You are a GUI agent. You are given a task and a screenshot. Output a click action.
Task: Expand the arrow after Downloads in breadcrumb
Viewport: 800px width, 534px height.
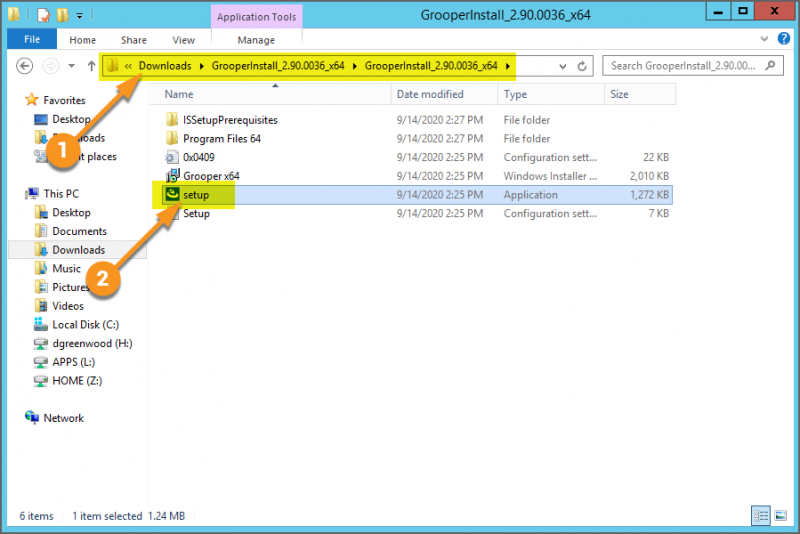(x=202, y=66)
